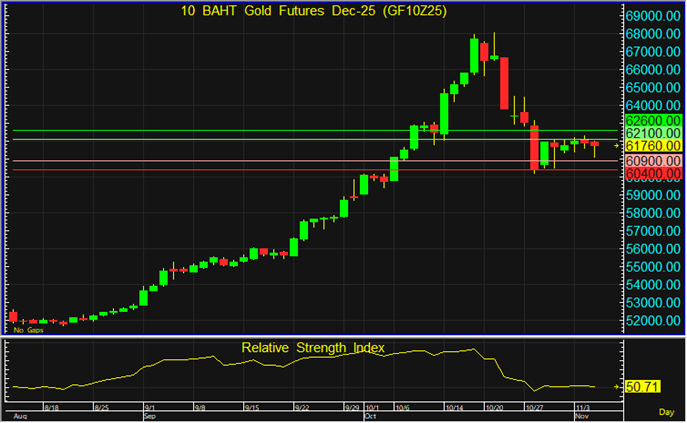The width and height of the screenshot is (687, 423).
Task: Click the No Gaps label
Action: (26, 329)
